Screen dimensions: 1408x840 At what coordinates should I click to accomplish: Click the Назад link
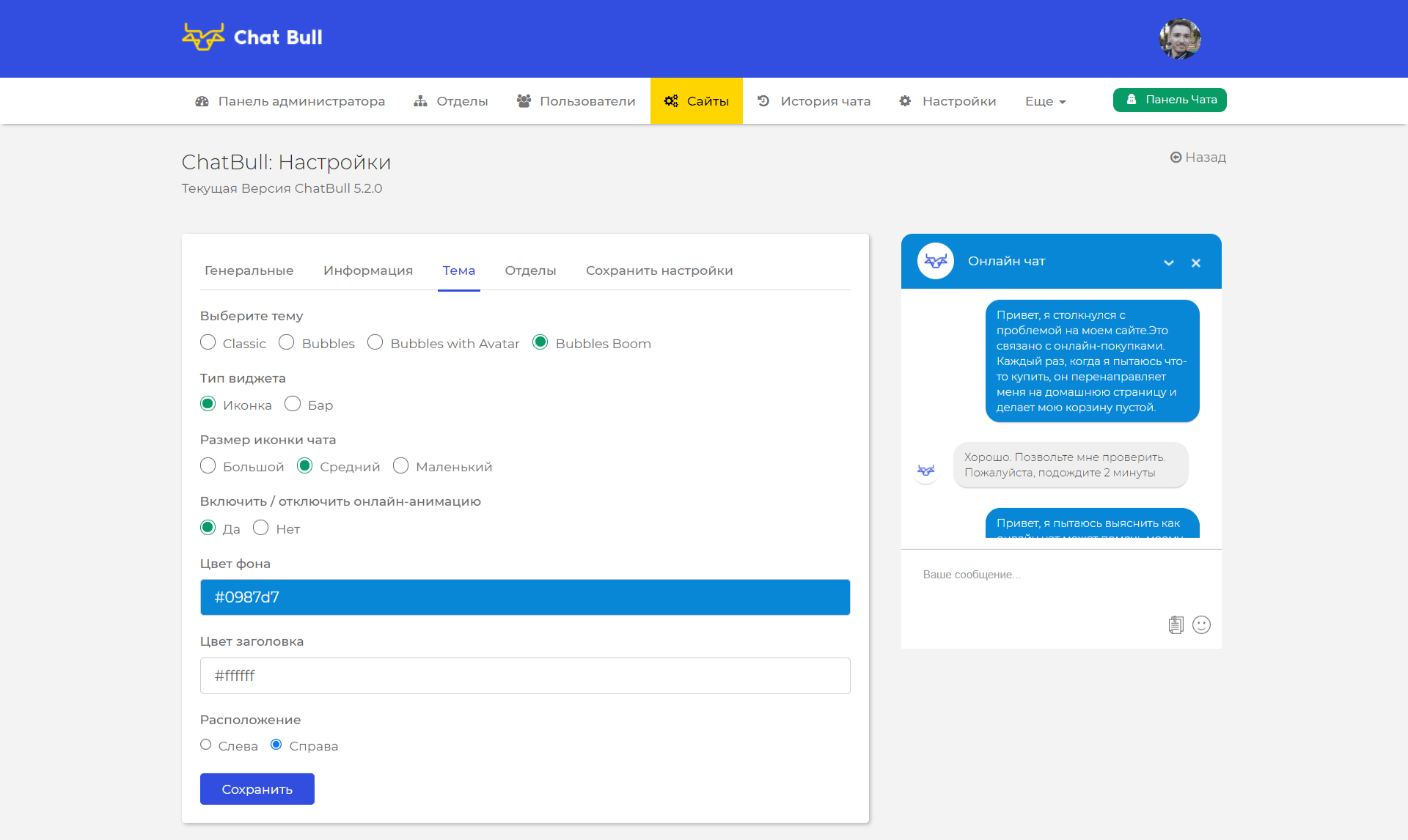tap(1198, 157)
